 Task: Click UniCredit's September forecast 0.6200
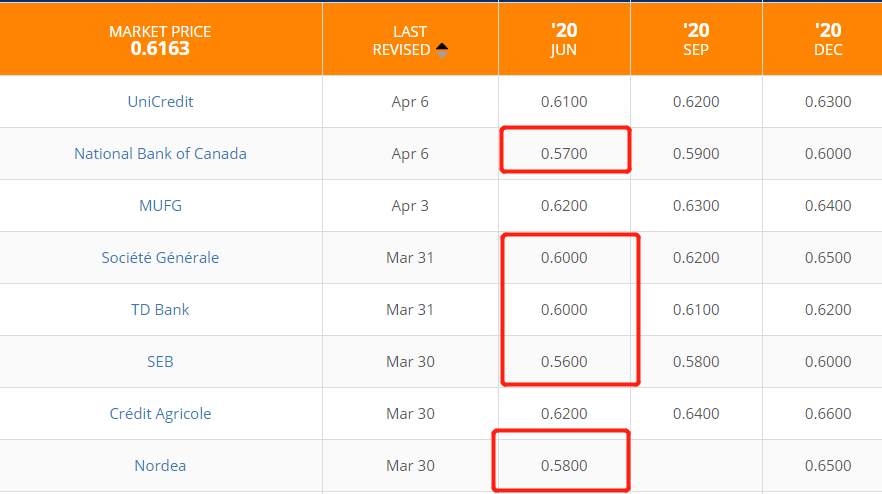tap(696, 102)
